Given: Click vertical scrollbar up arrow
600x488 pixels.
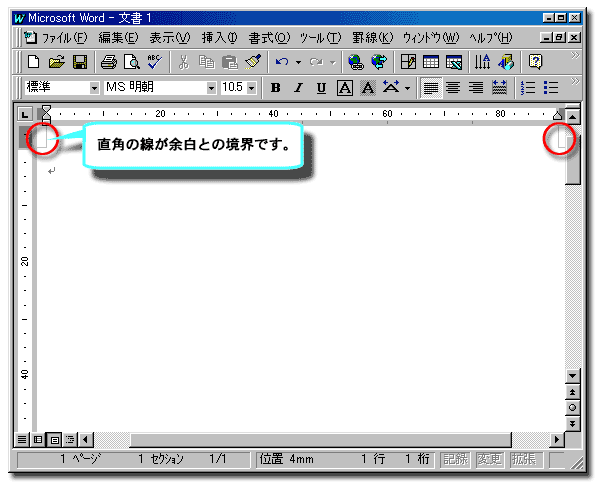Looking at the screenshot, I should [x=572, y=116].
